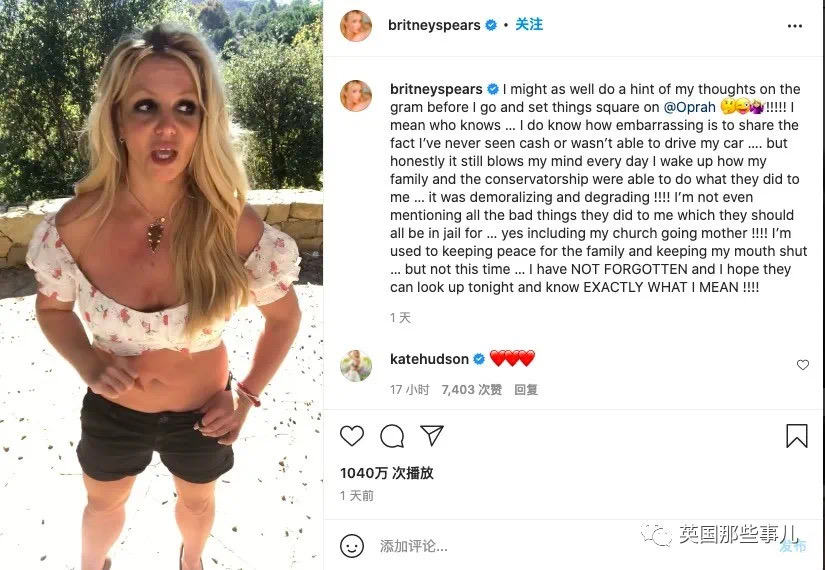825x570 pixels.
Task: Open katehudson's profile avatar
Action: click(356, 365)
